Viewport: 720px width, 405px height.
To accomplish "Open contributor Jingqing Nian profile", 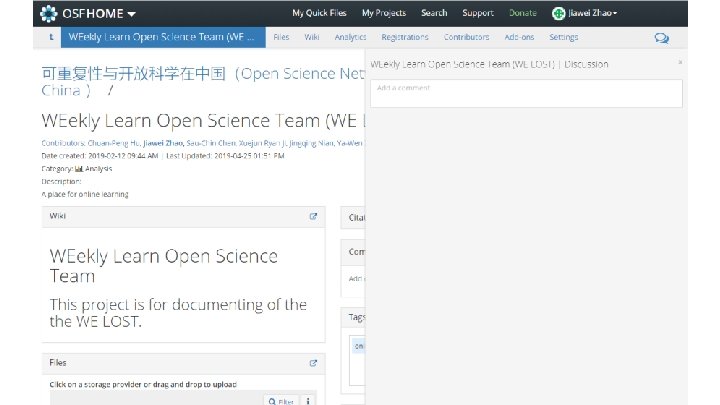I will pyautogui.click(x=311, y=143).
